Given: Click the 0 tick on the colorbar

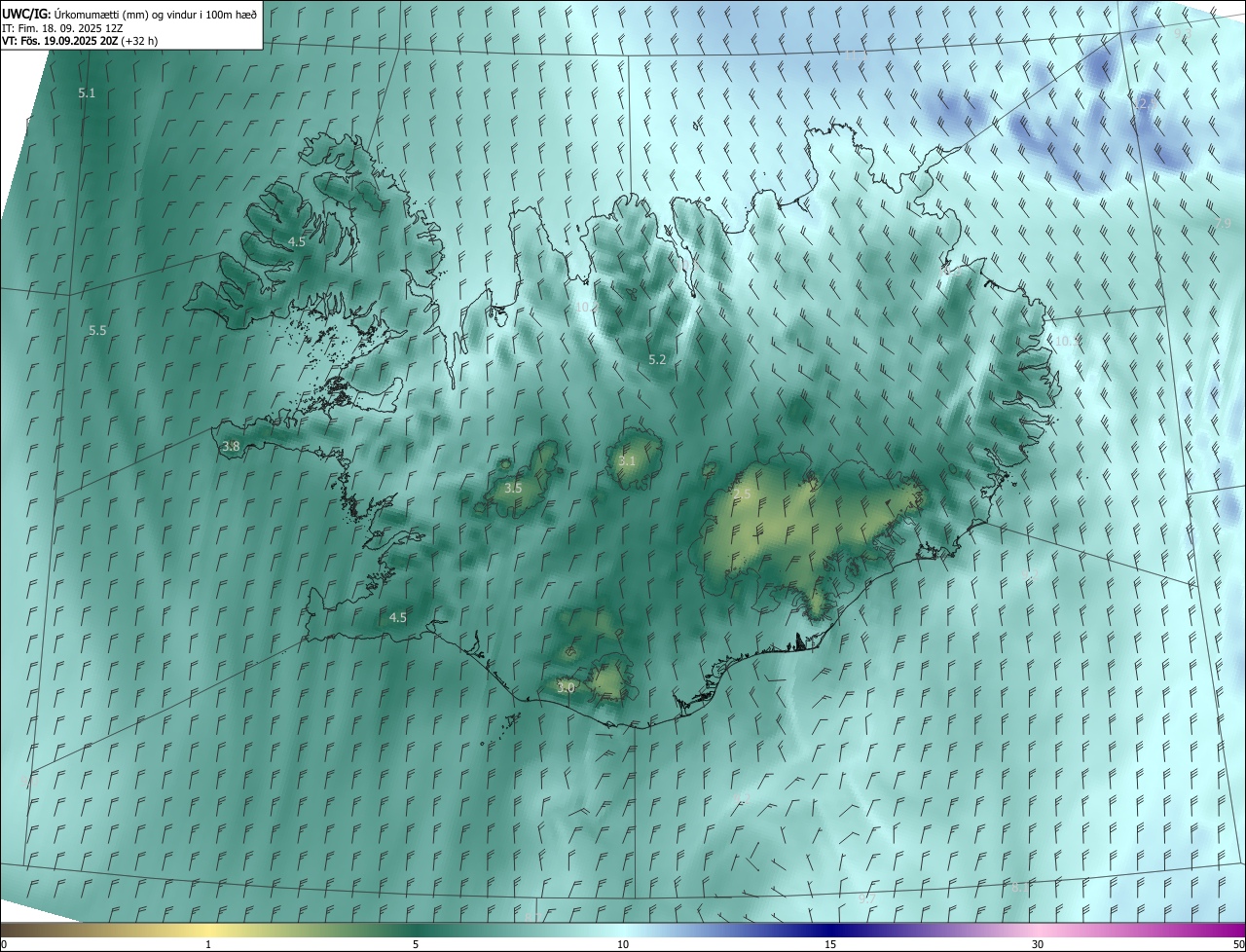Looking at the screenshot, I should click(4, 945).
